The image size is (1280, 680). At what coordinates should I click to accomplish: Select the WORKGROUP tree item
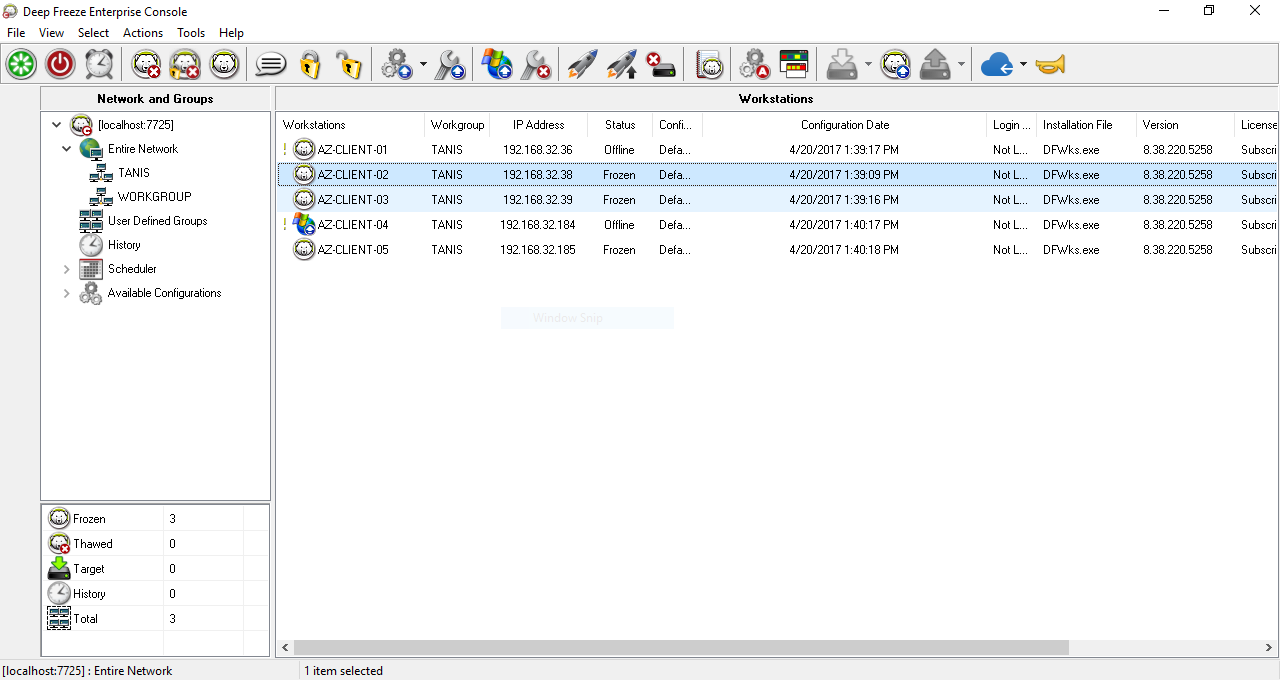click(x=154, y=197)
